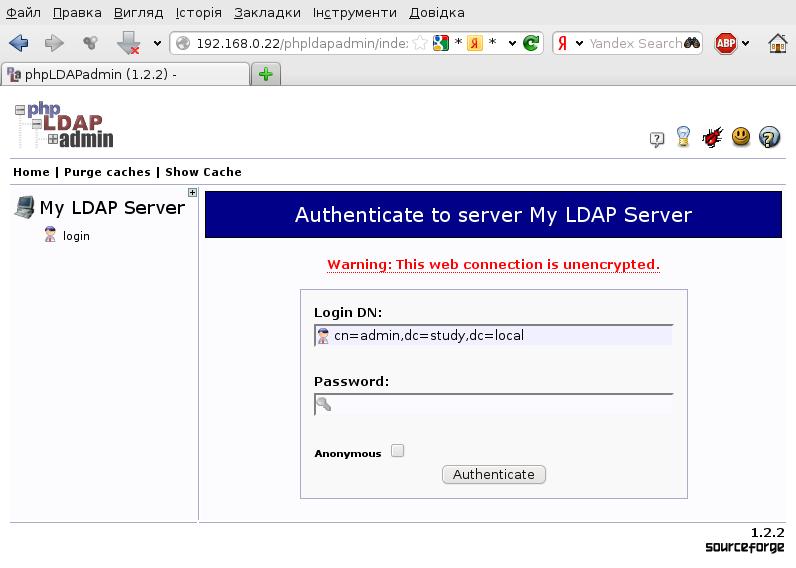Click the login user icon in tree
The height and width of the screenshot is (568, 796).
(x=50, y=235)
